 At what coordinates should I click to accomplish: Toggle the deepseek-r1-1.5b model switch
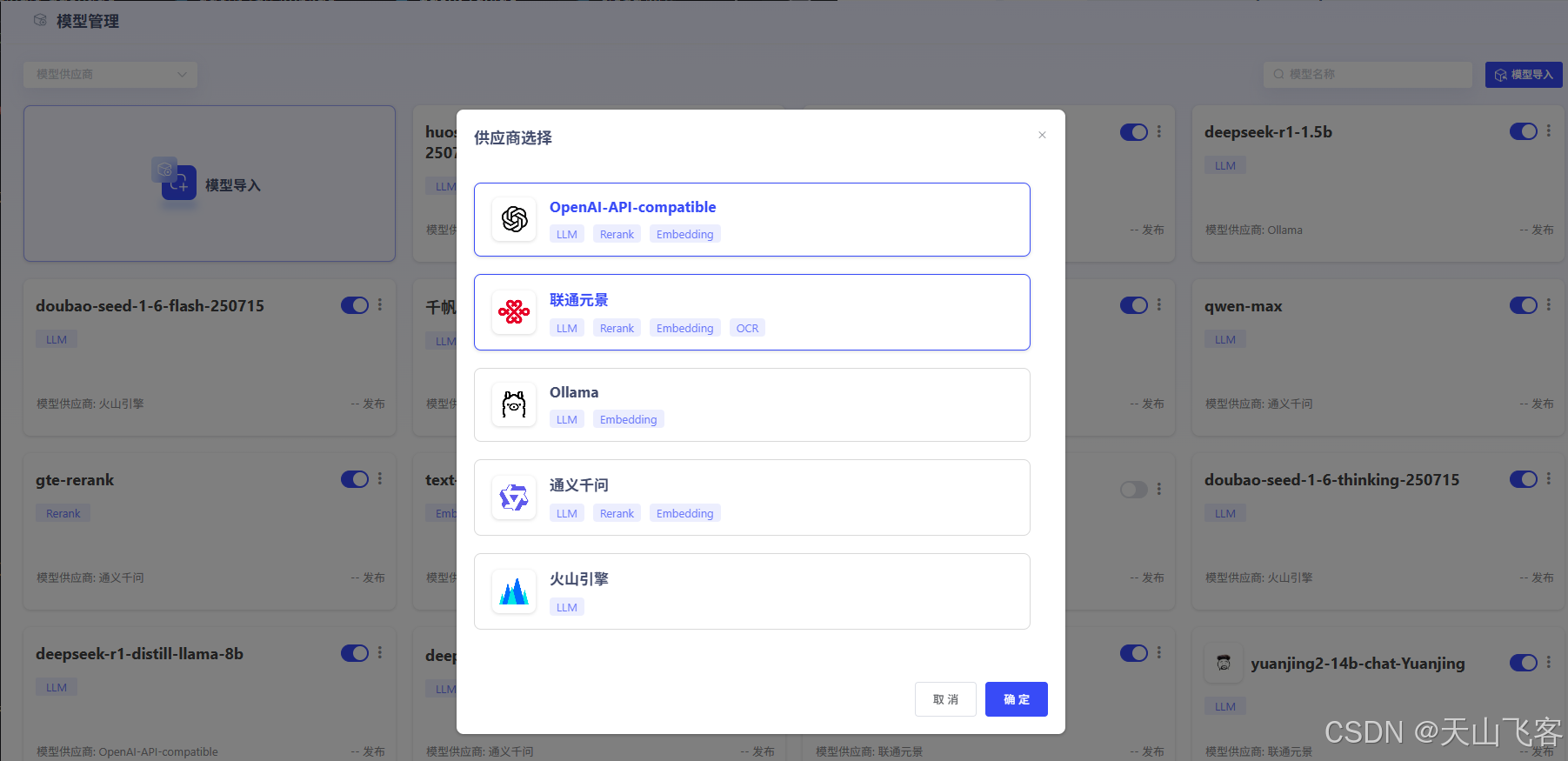1524,131
